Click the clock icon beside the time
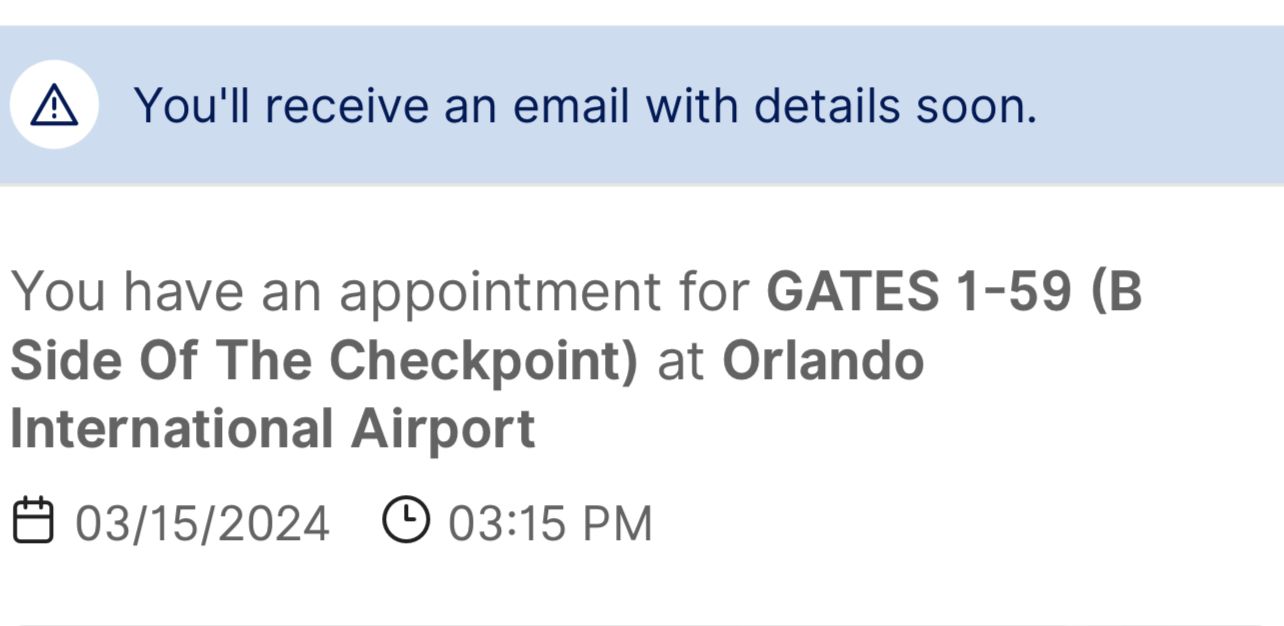Screen dimensions: 1284x626 [x=405, y=521]
